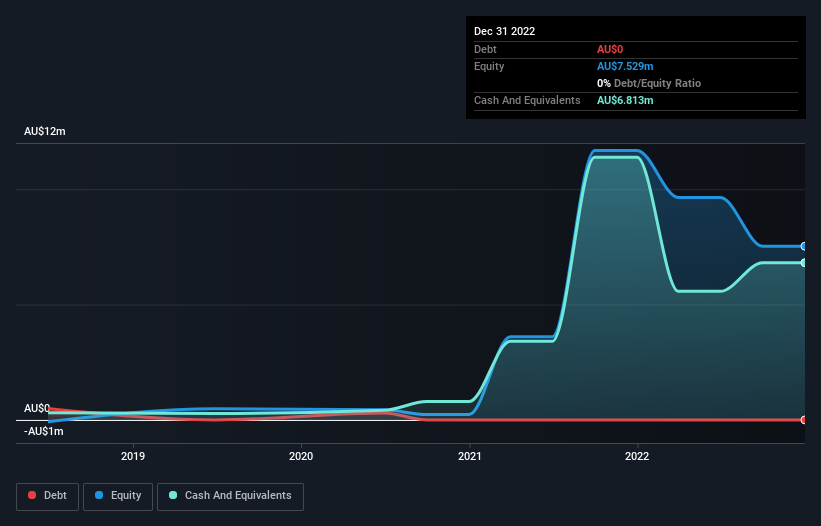Click the 2021 x-axis label

(x=470, y=456)
